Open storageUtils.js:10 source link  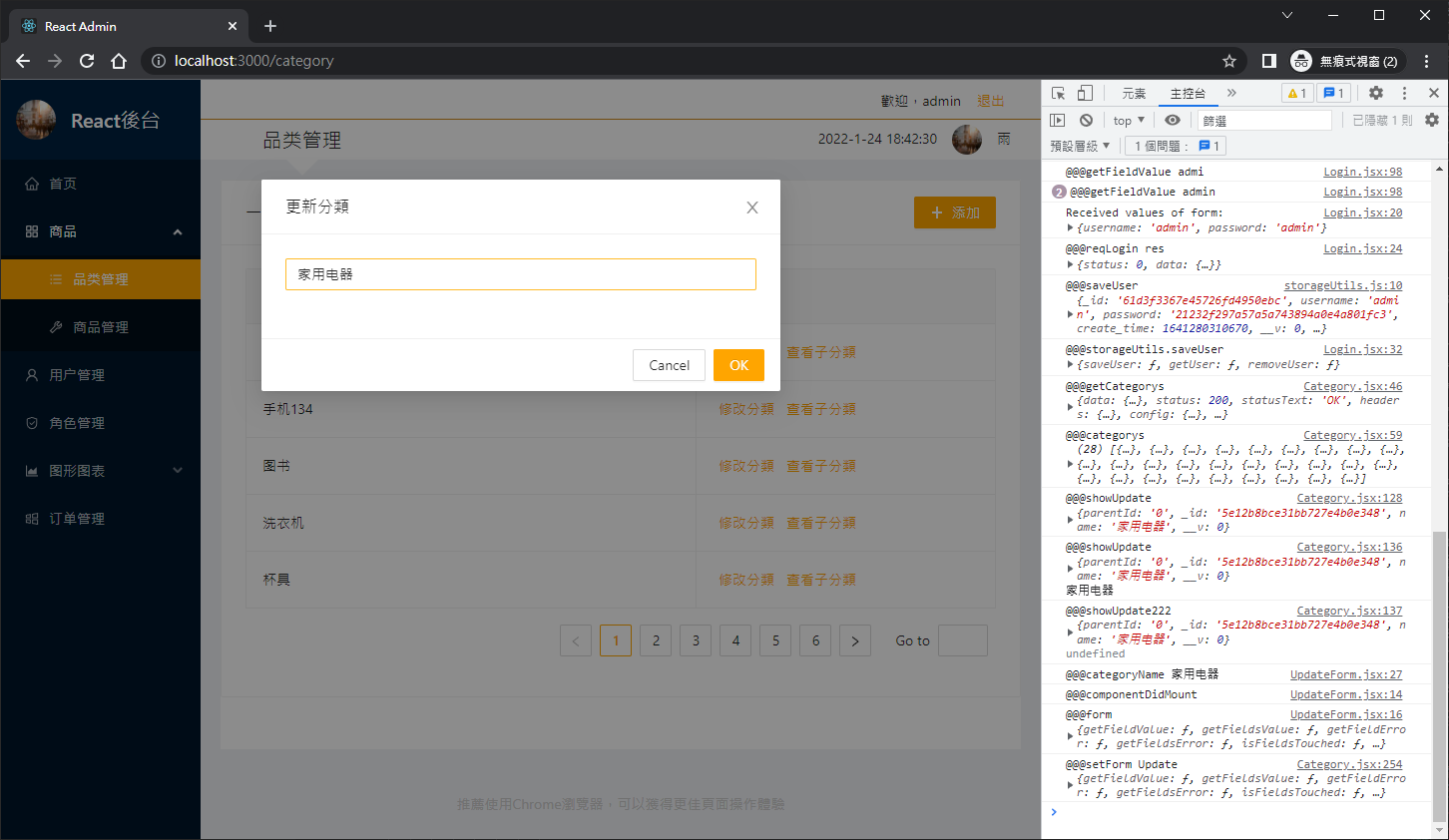coord(1342,285)
